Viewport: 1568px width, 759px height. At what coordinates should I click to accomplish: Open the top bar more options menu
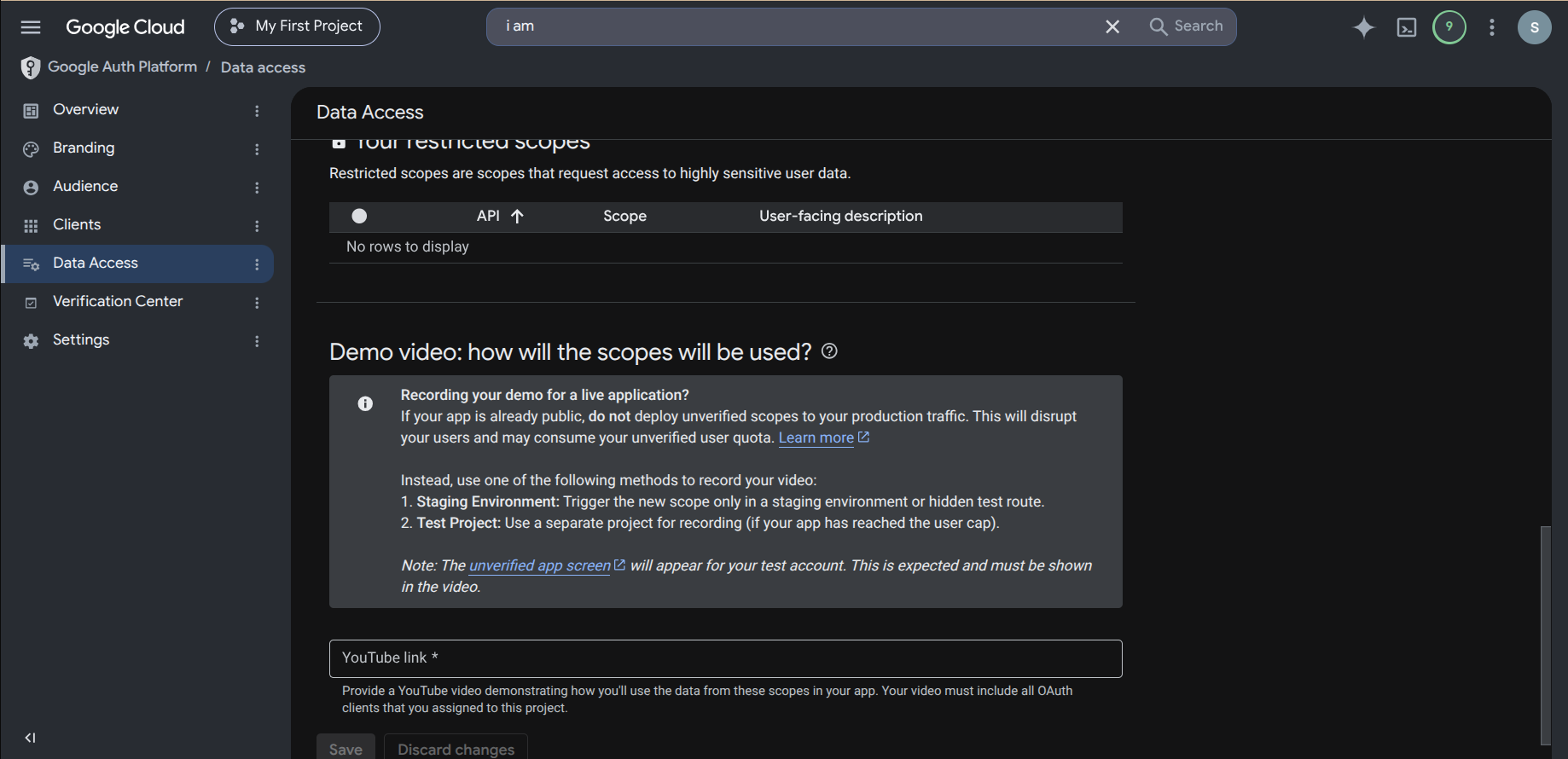[1492, 27]
